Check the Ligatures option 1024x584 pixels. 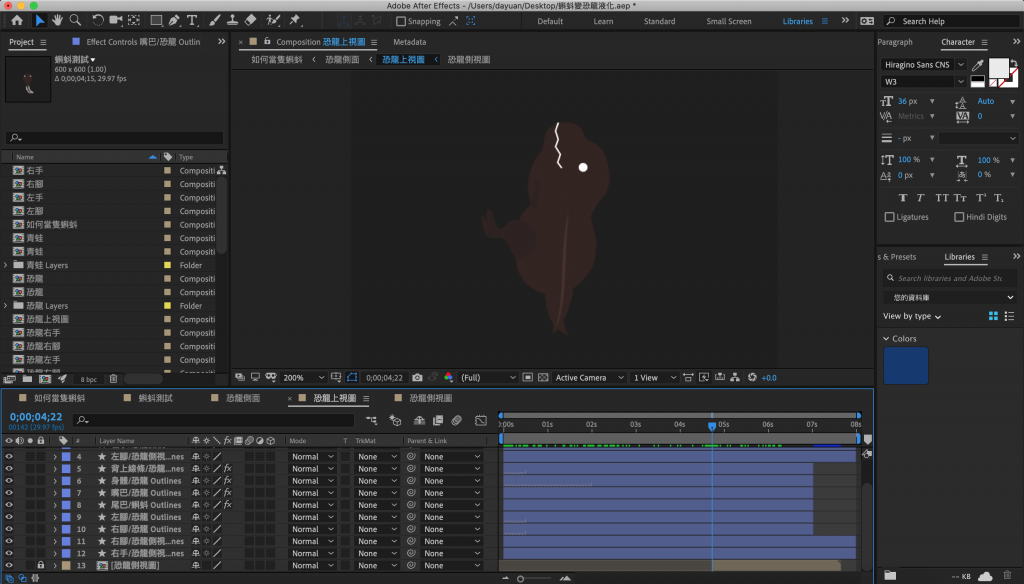pyautogui.click(x=890, y=217)
